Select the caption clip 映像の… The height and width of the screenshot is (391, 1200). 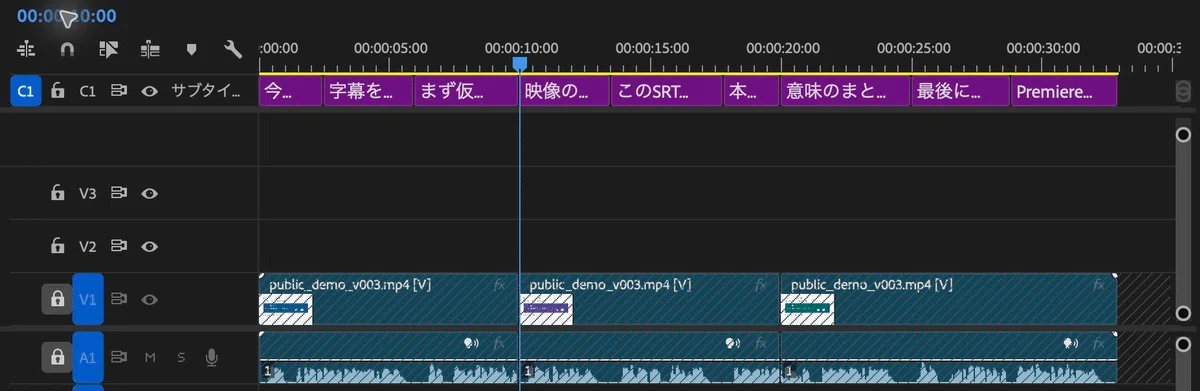tap(566, 91)
